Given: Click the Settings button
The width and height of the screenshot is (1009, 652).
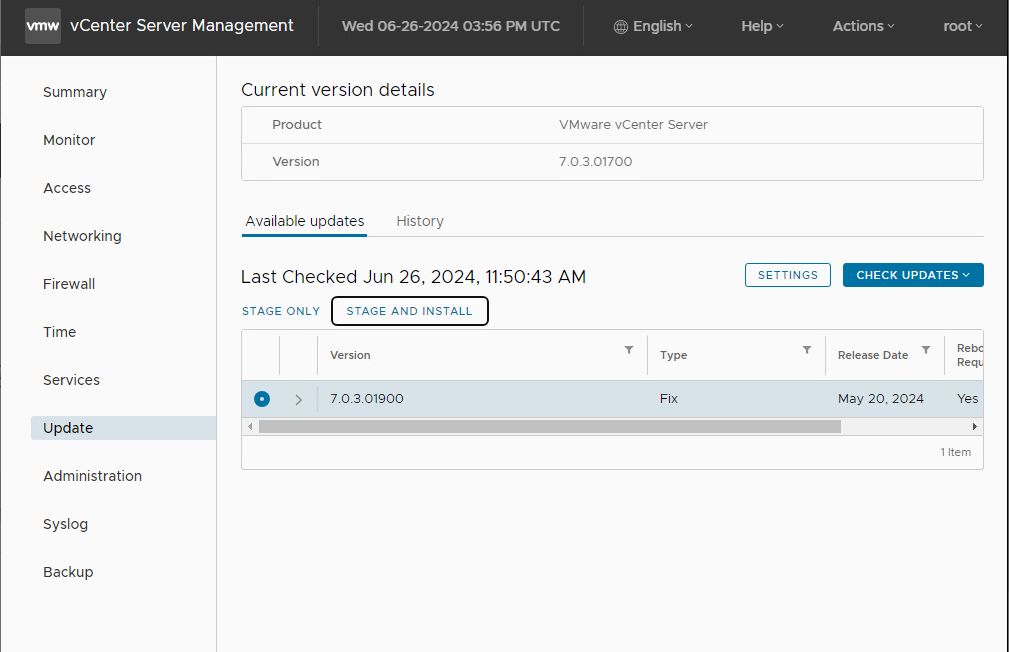Looking at the screenshot, I should tap(788, 275).
